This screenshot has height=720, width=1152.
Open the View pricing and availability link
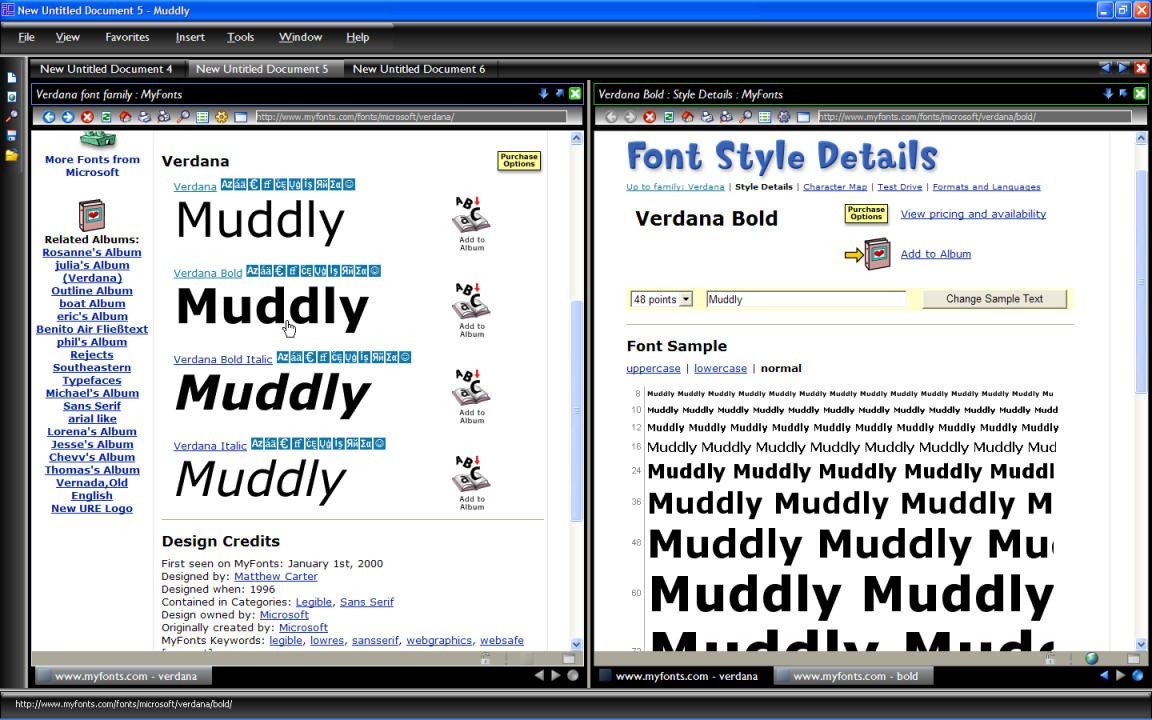point(973,214)
